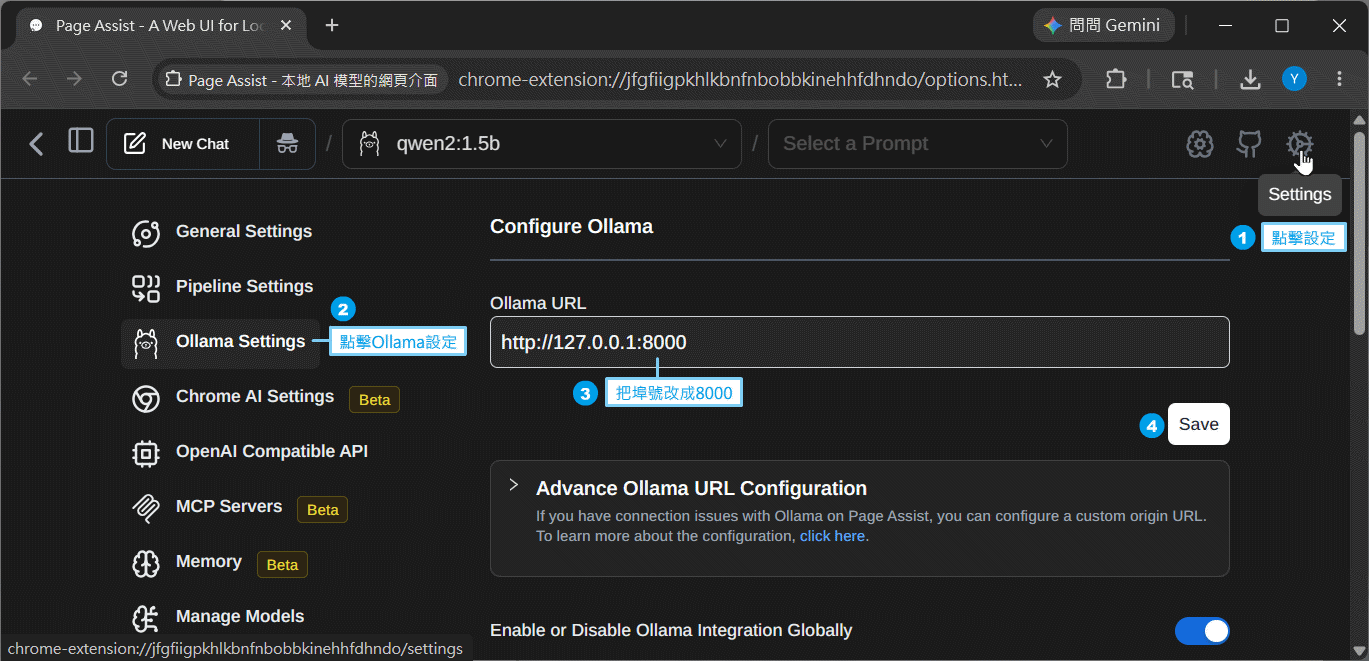Click the Ollama URL input field
The image size is (1369, 661).
859,342
